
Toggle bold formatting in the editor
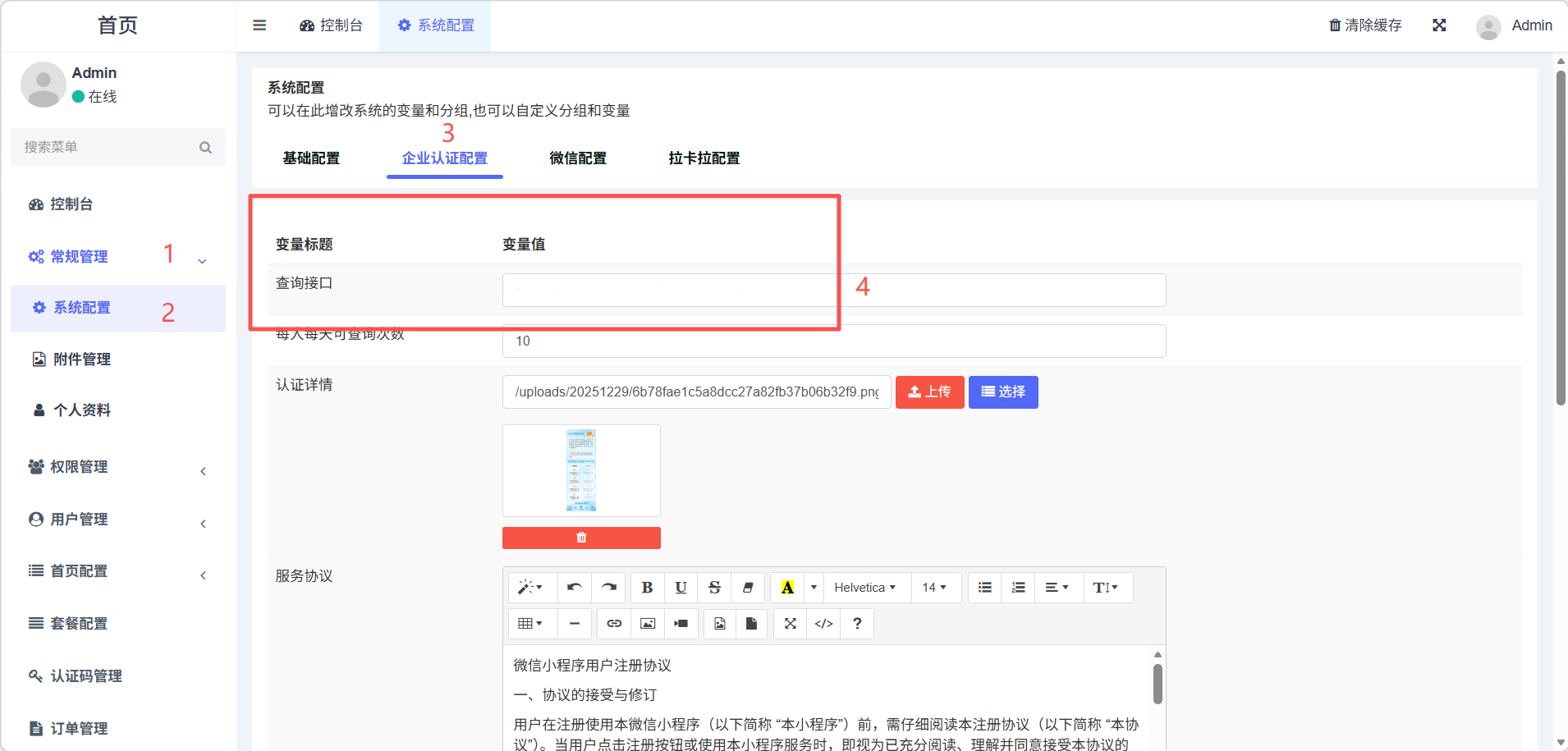647,588
